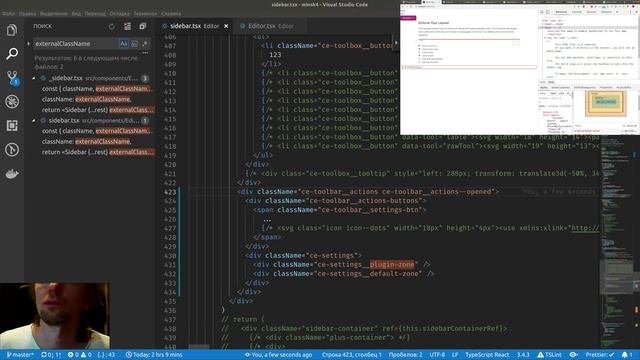Open the Extensions view icon

pos(12,126)
